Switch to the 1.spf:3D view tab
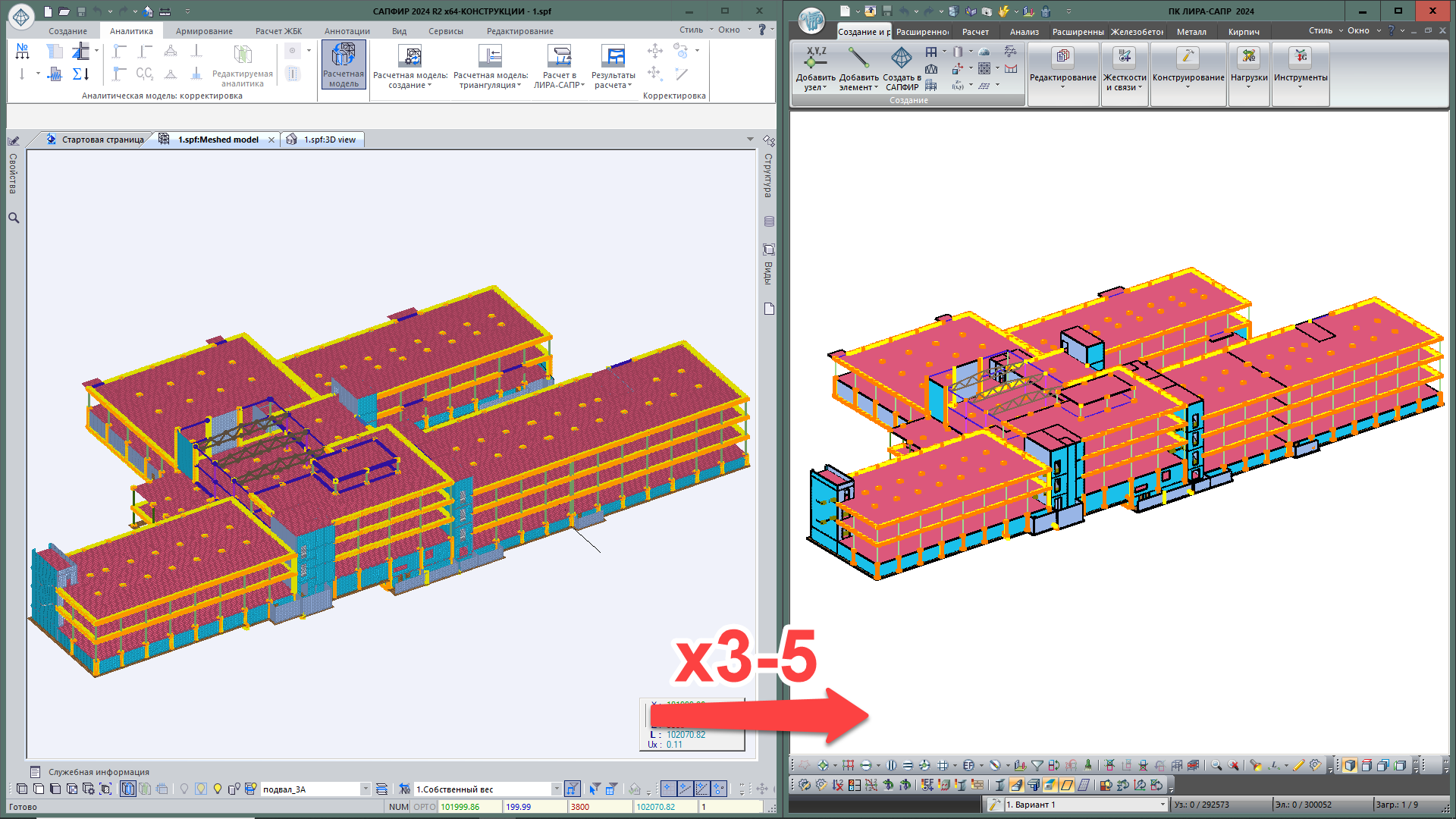Screen dimensions: 1456x819 tap(329, 140)
